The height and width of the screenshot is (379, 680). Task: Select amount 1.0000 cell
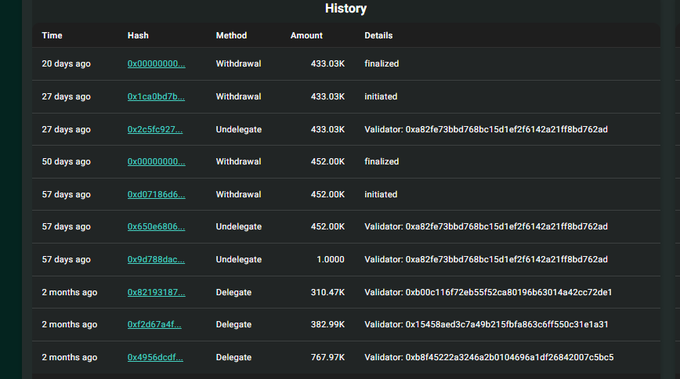tap(330, 260)
